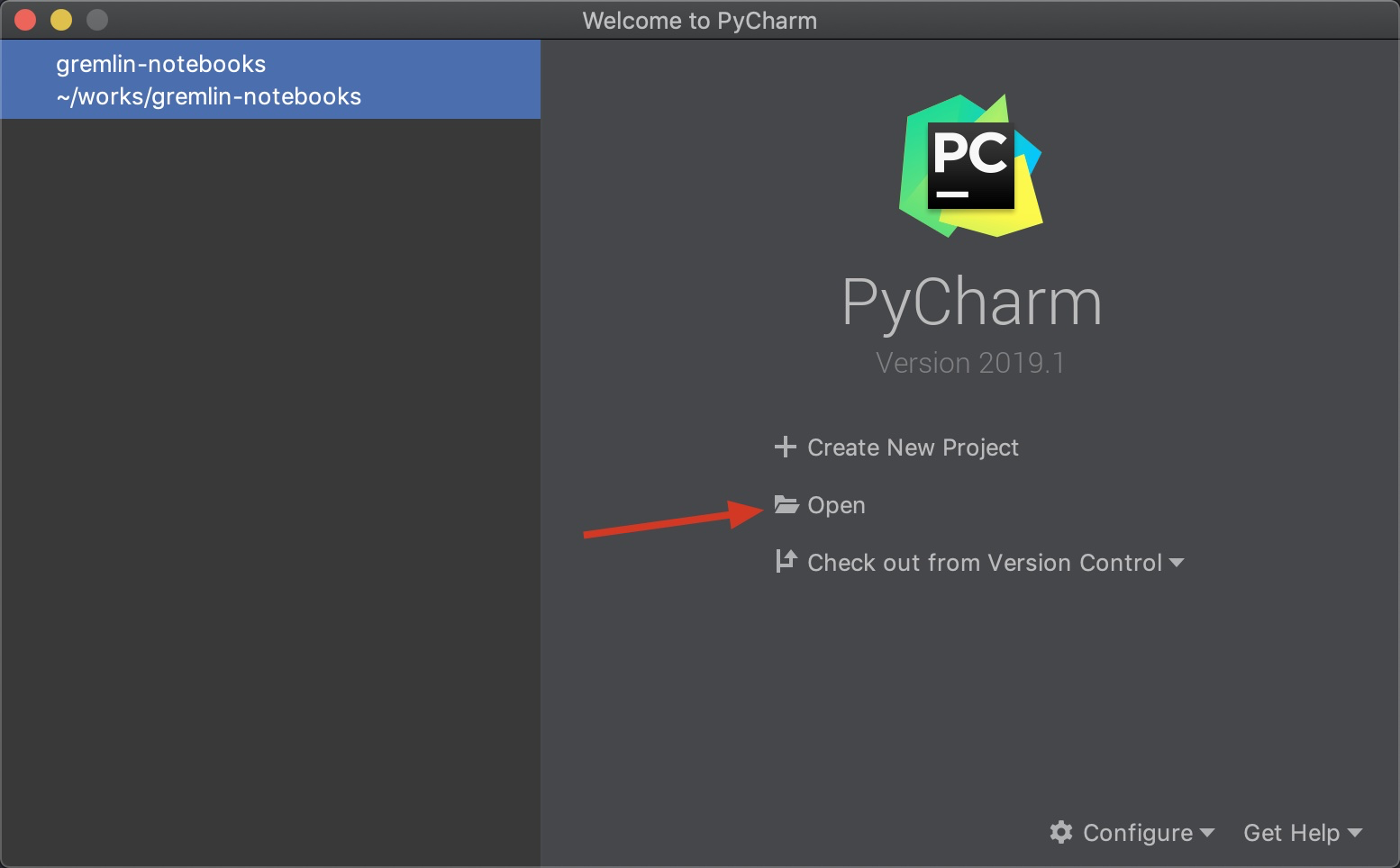This screenshot has width=1400, height=868.
Task: Click Check out from Version Control
Action: 985,563
